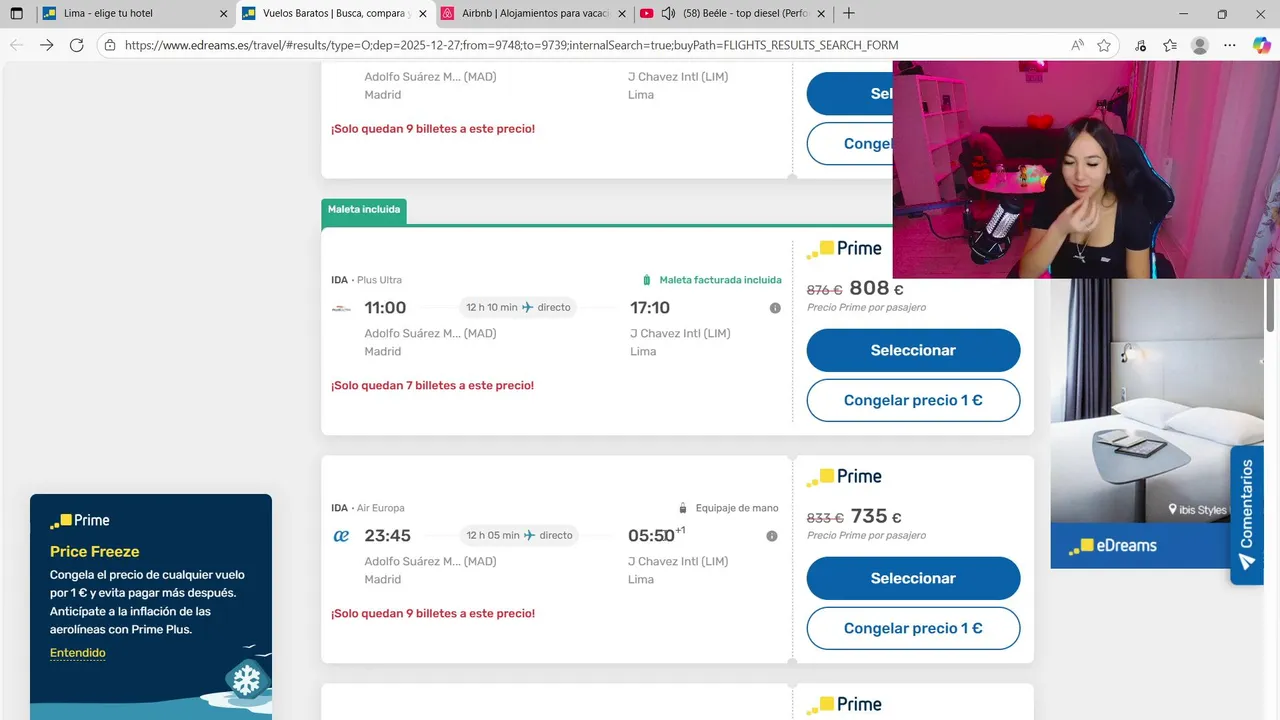The height and width of the screenshot is (720, 1280).
Task: Click the '23:45' departure time
Action: (x=387, y=536)
